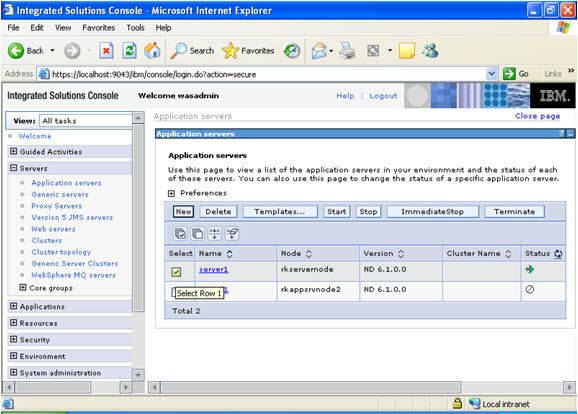Open the Clusters navigation link
This screenshot has width=578, height=414.
(46, 240)
